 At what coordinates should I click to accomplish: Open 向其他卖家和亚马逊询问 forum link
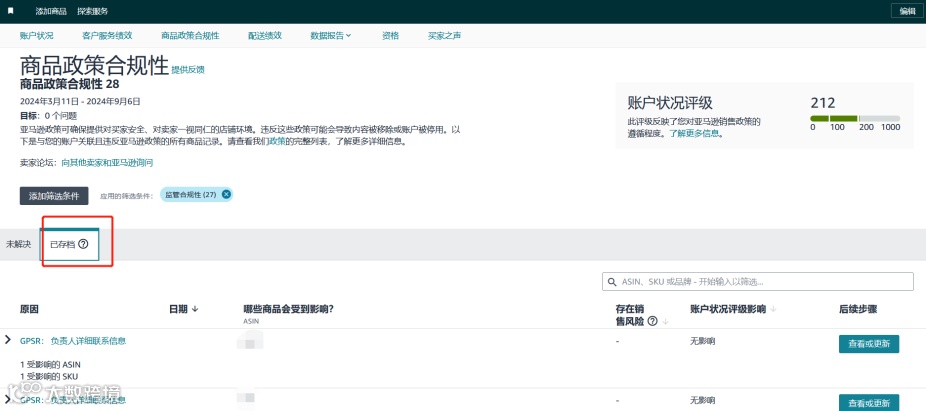(107, 162)
